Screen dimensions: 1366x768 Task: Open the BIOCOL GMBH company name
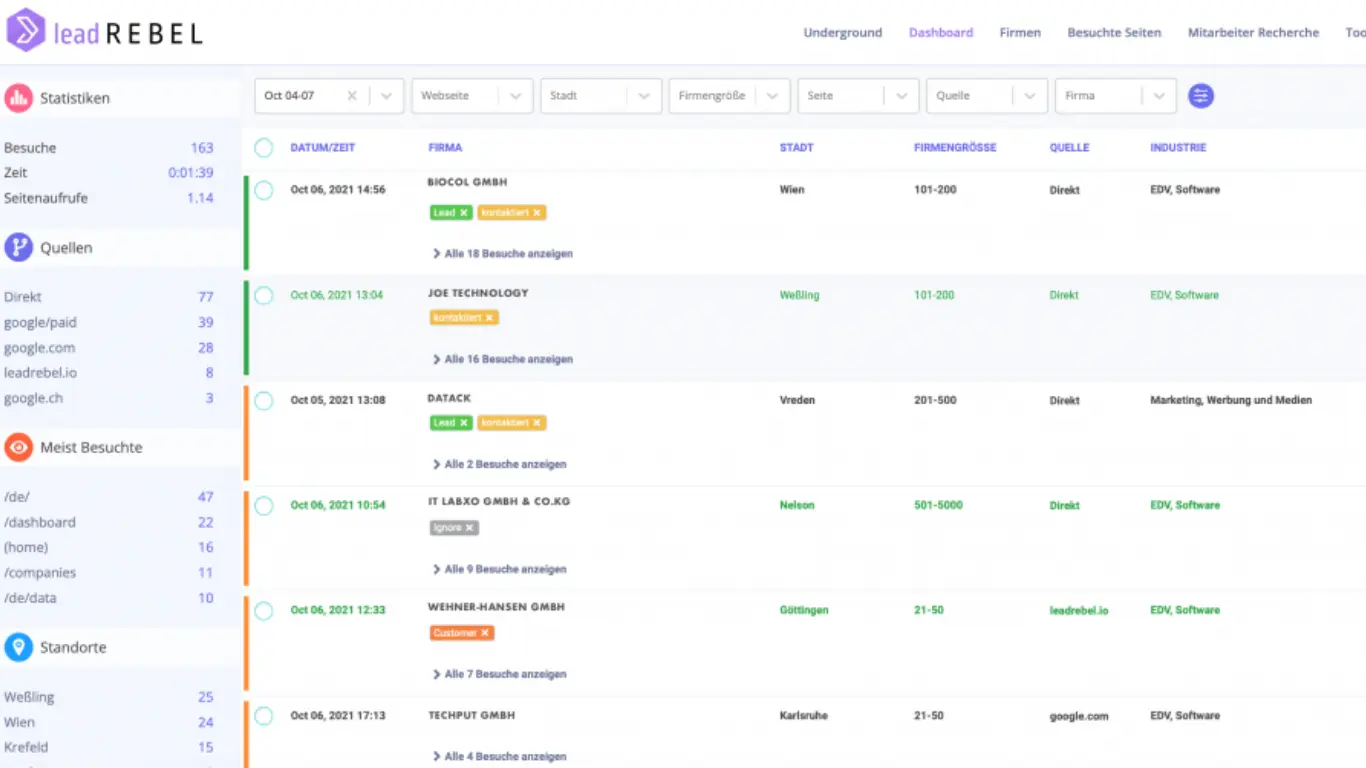(x=467, y=183)
